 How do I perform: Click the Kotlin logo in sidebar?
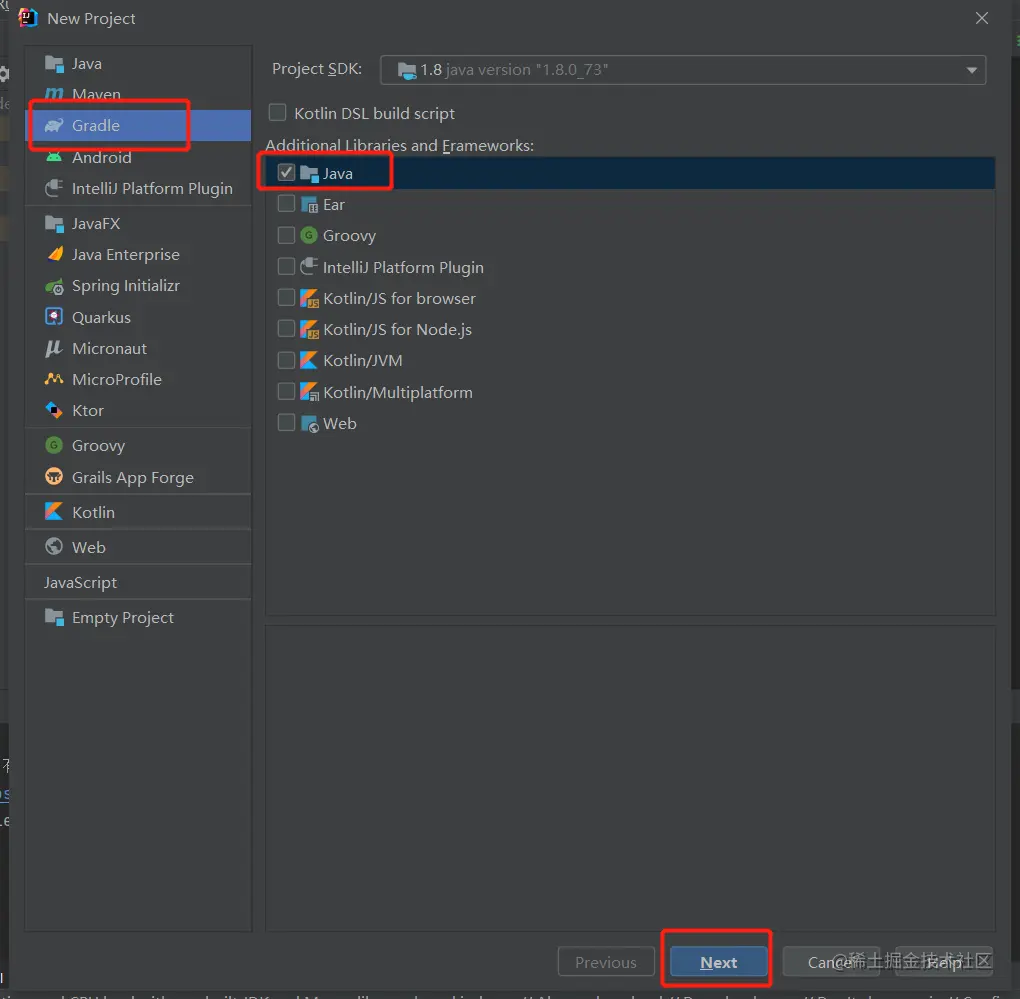54,512
